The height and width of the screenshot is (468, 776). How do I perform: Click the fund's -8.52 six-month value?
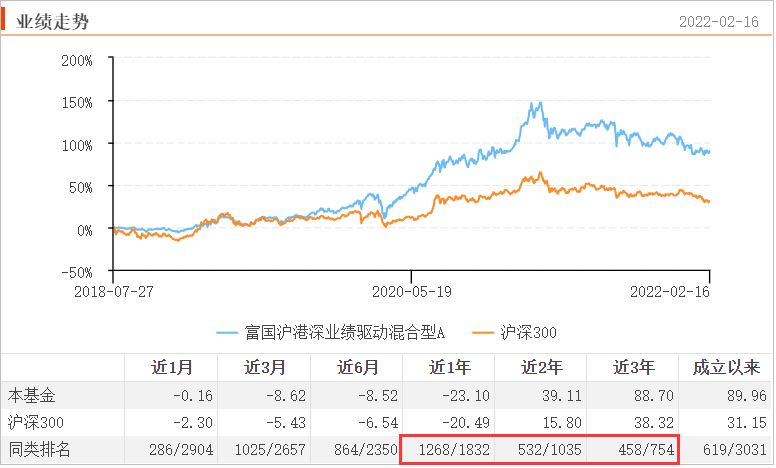tap(378, 396)
